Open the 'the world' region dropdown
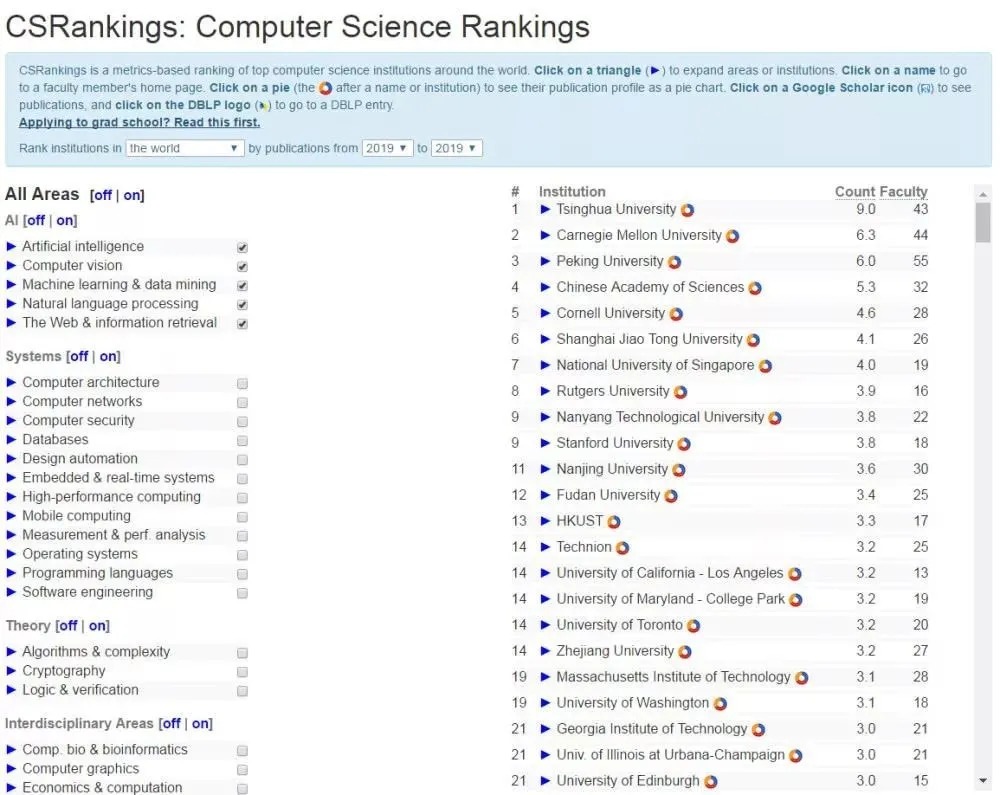The image size is (1000, 795). point(185,148)
